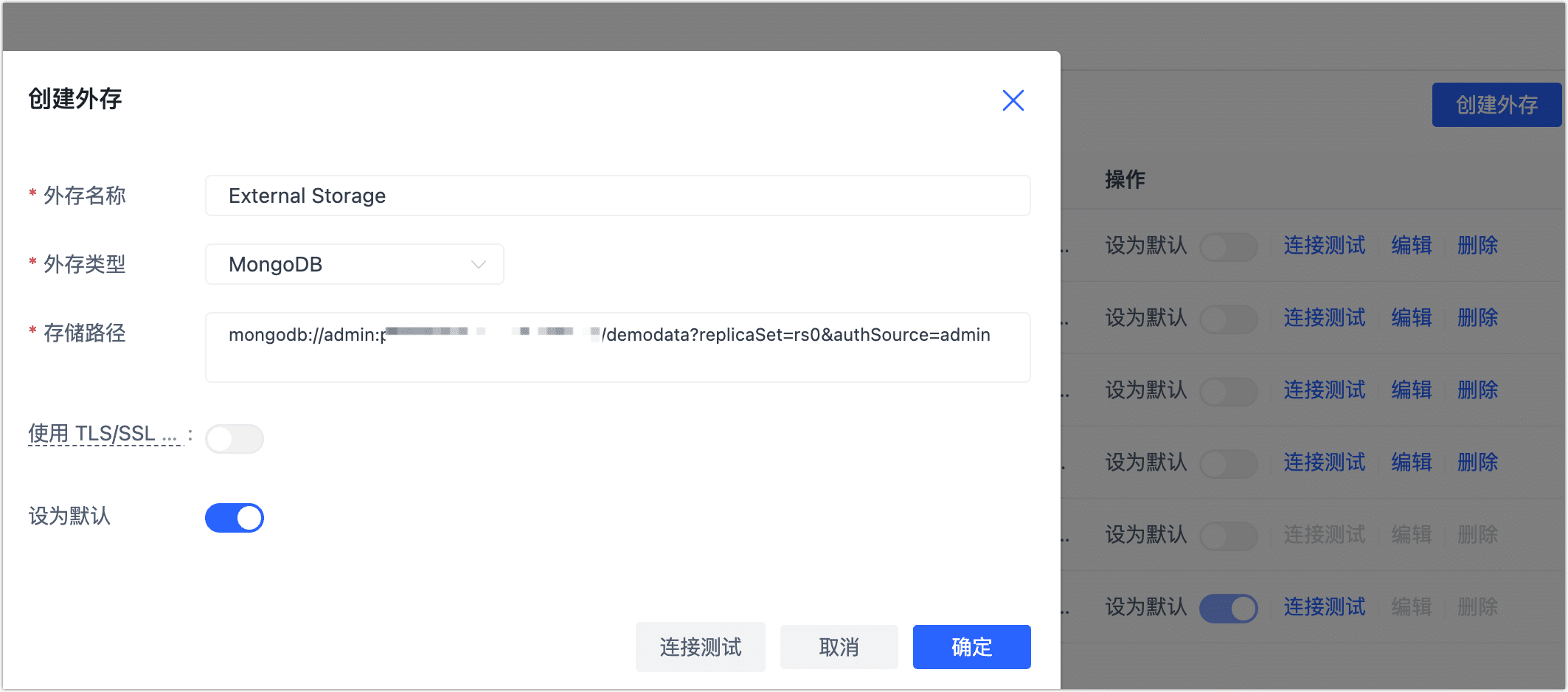
Task: Open the 连接测试 link in the first row
Action: 1324,246
